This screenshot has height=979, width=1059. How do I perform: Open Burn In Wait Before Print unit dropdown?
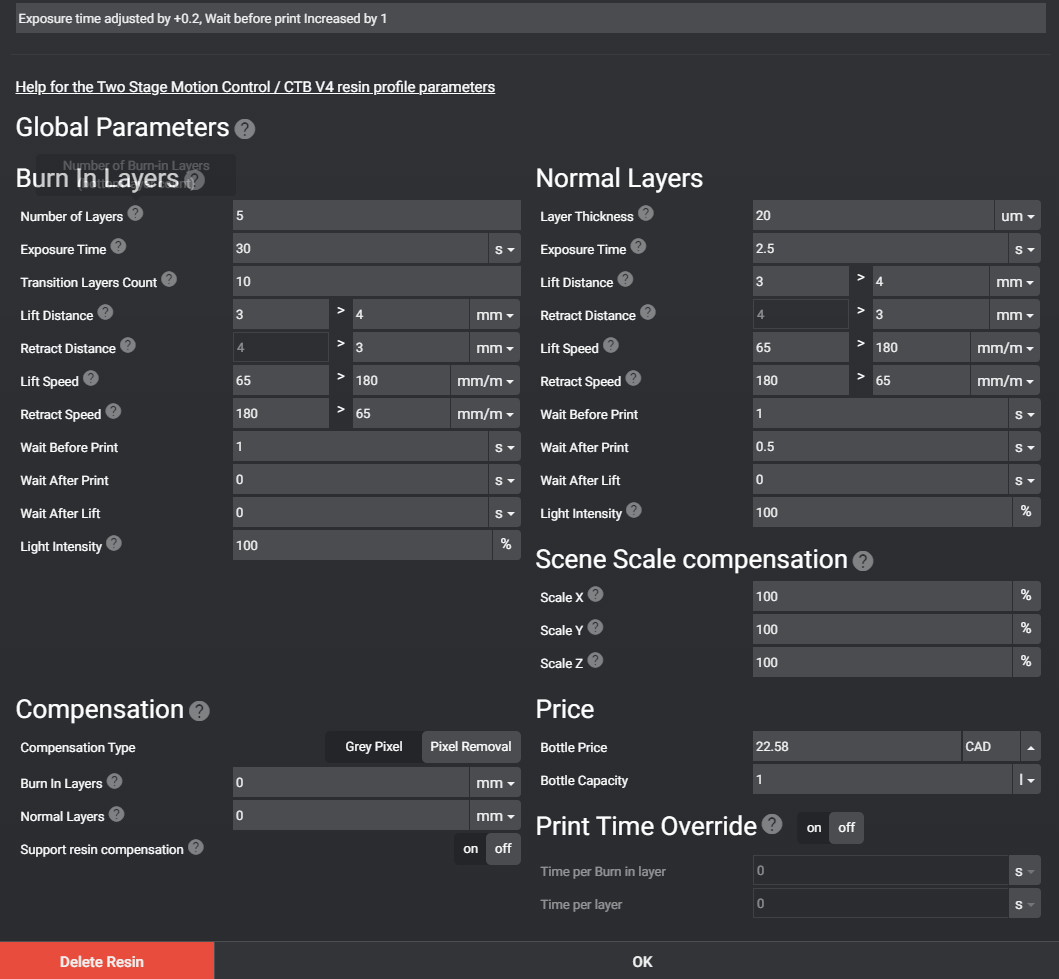(505, 448)
